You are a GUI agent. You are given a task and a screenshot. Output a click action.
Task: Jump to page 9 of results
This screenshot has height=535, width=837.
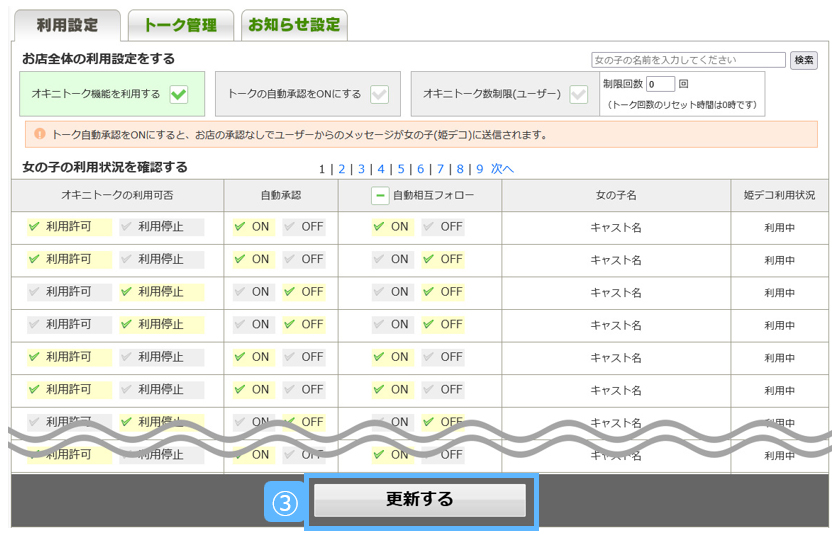(479, 169)
